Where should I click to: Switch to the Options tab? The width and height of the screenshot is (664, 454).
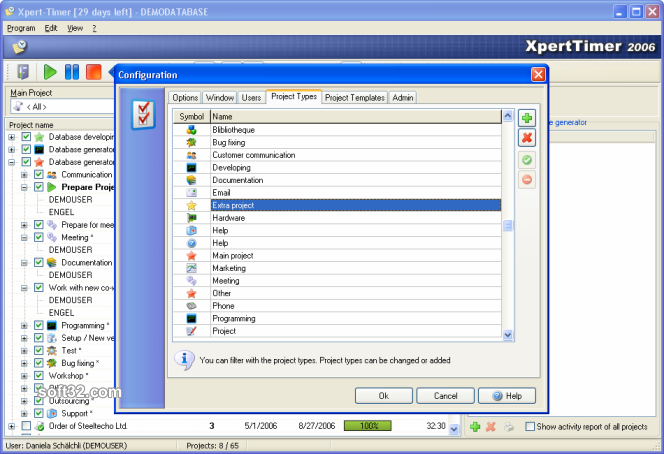pos(185,98)
